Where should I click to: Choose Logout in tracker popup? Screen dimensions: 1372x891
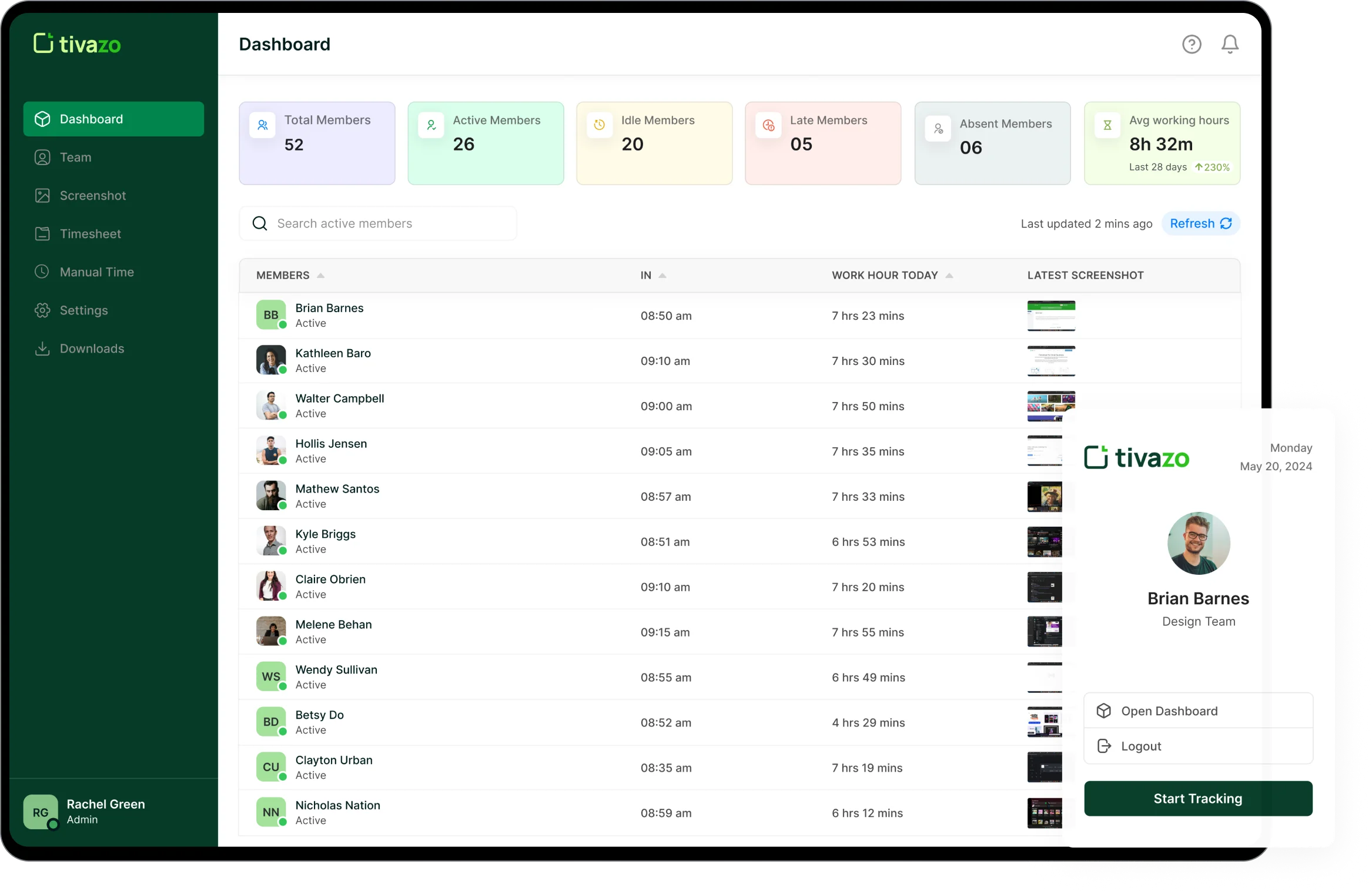click(x=1140, y=746)
